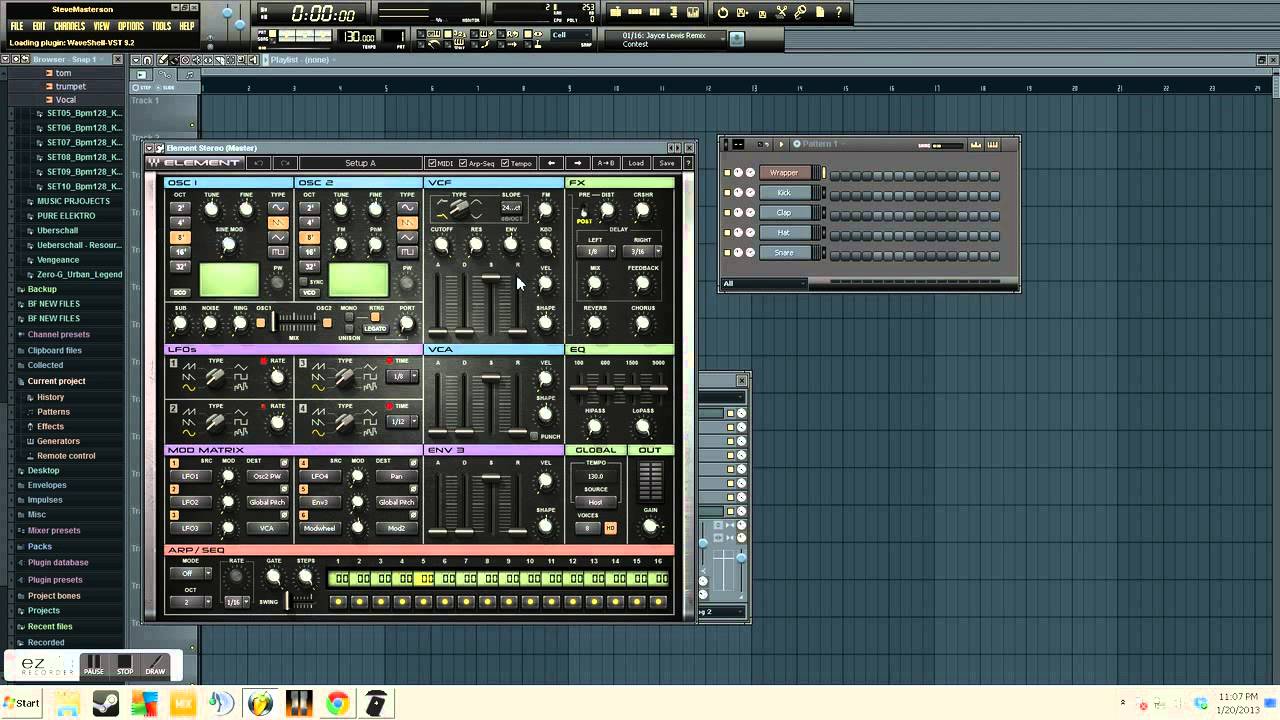Click the undo history icon in the top toolbar
The image size is (1280, 720).
(x=723, y=12)
